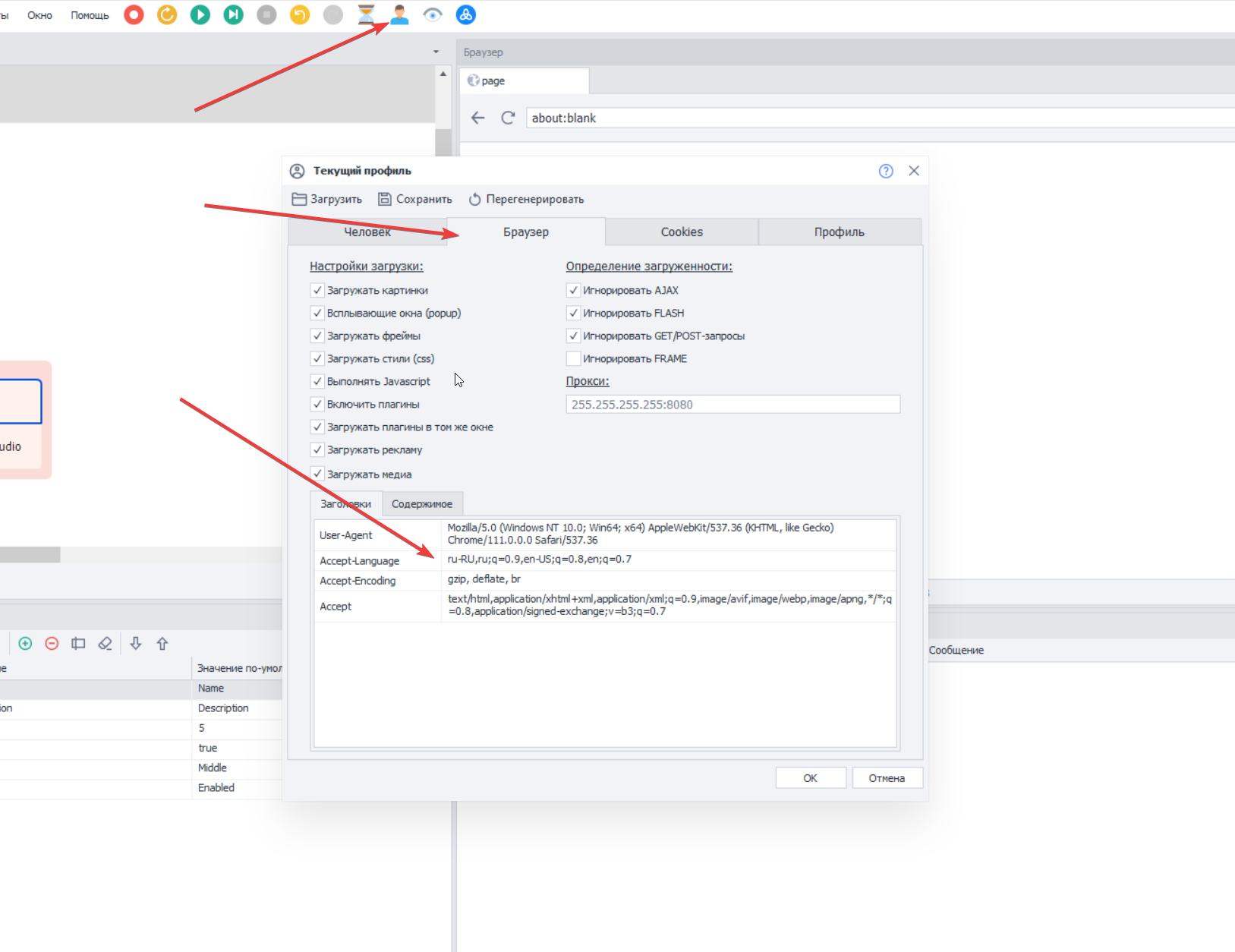This screenshot has height=952, width=1235.
Task: Select the Содержимое sub-tab
Action: (422, 504)
